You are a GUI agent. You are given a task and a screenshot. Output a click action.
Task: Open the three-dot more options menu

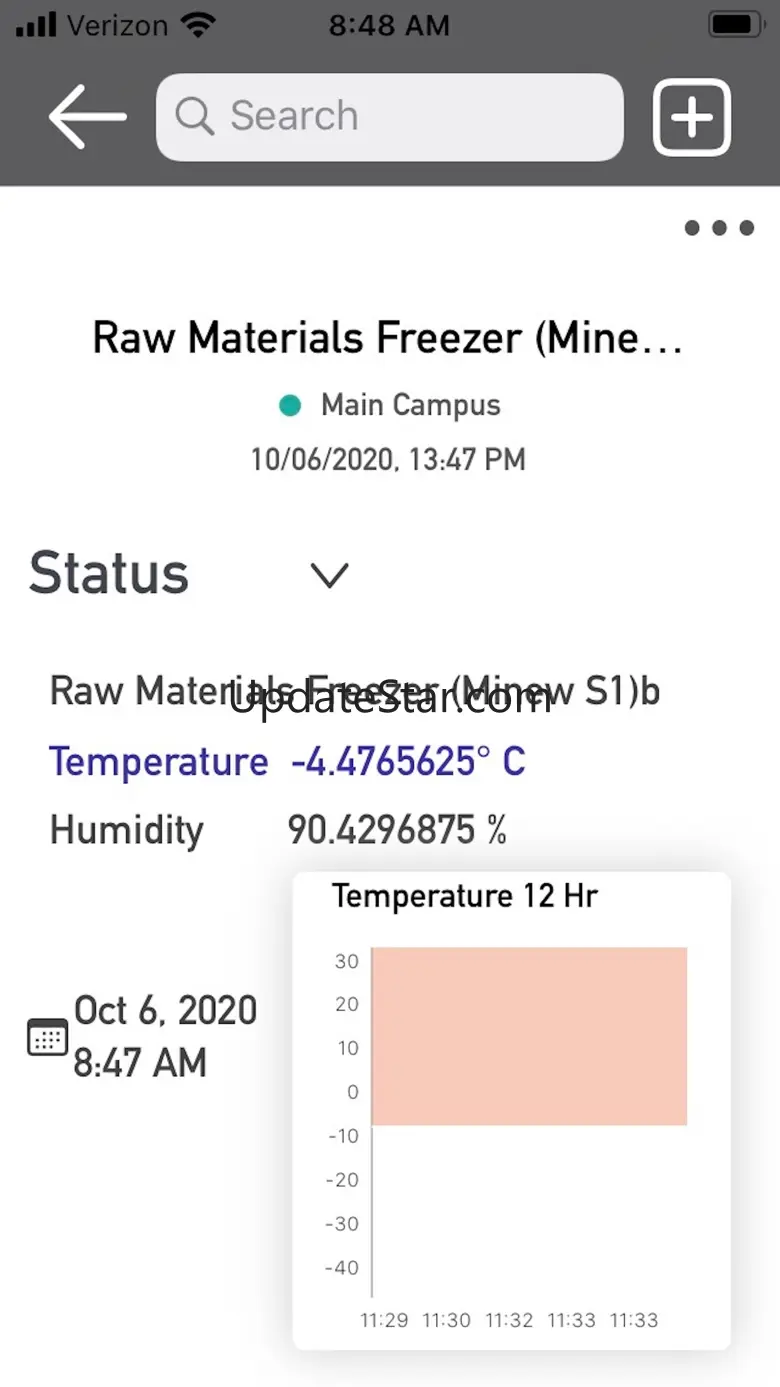click(719, 228)
